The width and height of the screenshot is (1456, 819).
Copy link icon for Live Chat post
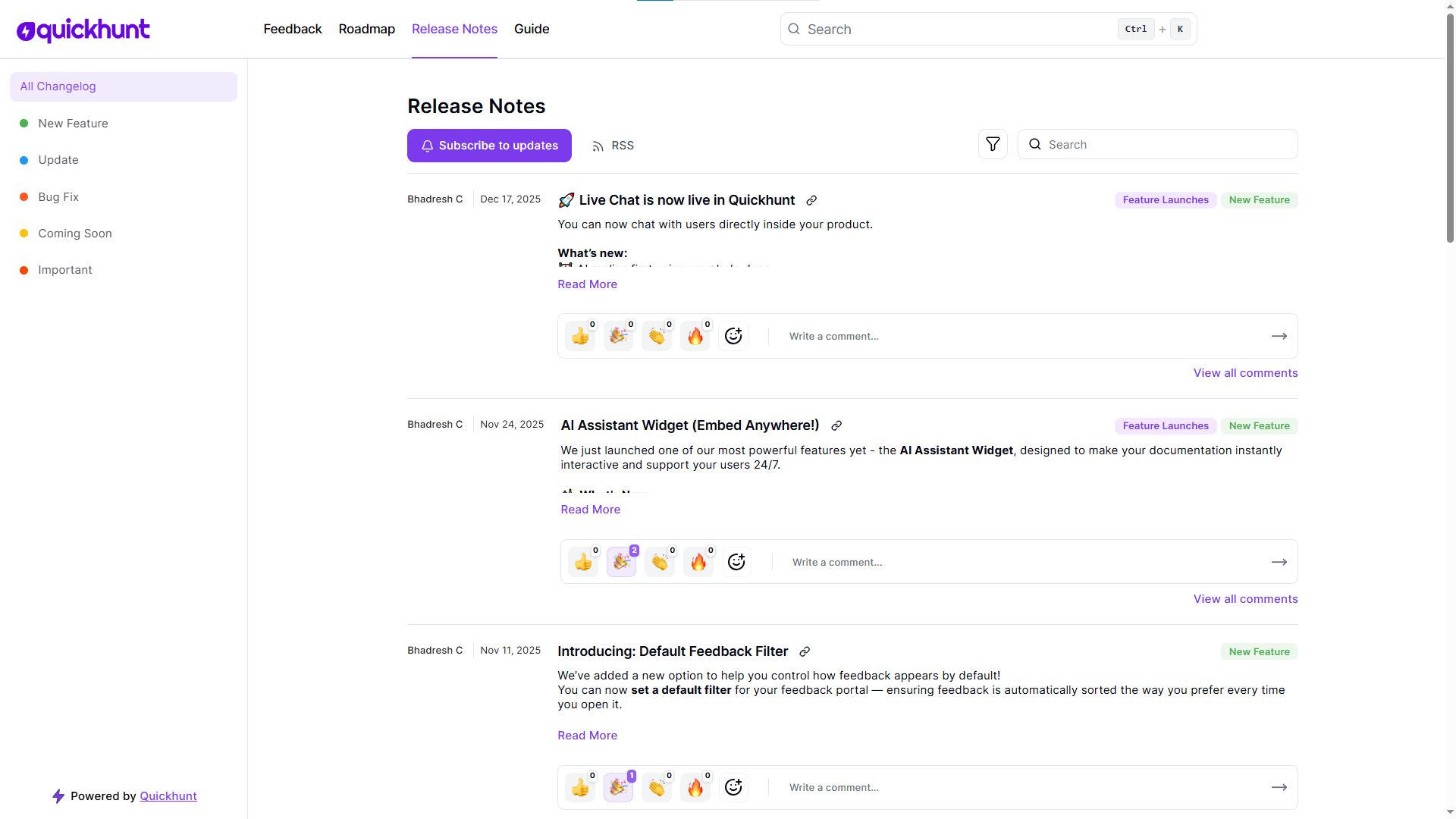point(811,200)
